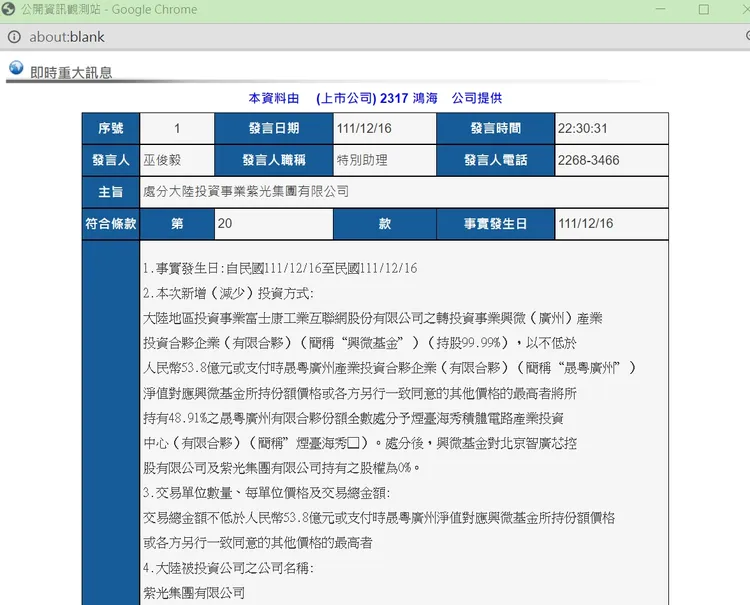Click the 事實發生日 header cell
This screenshot has height=605, width=750.
496,223
